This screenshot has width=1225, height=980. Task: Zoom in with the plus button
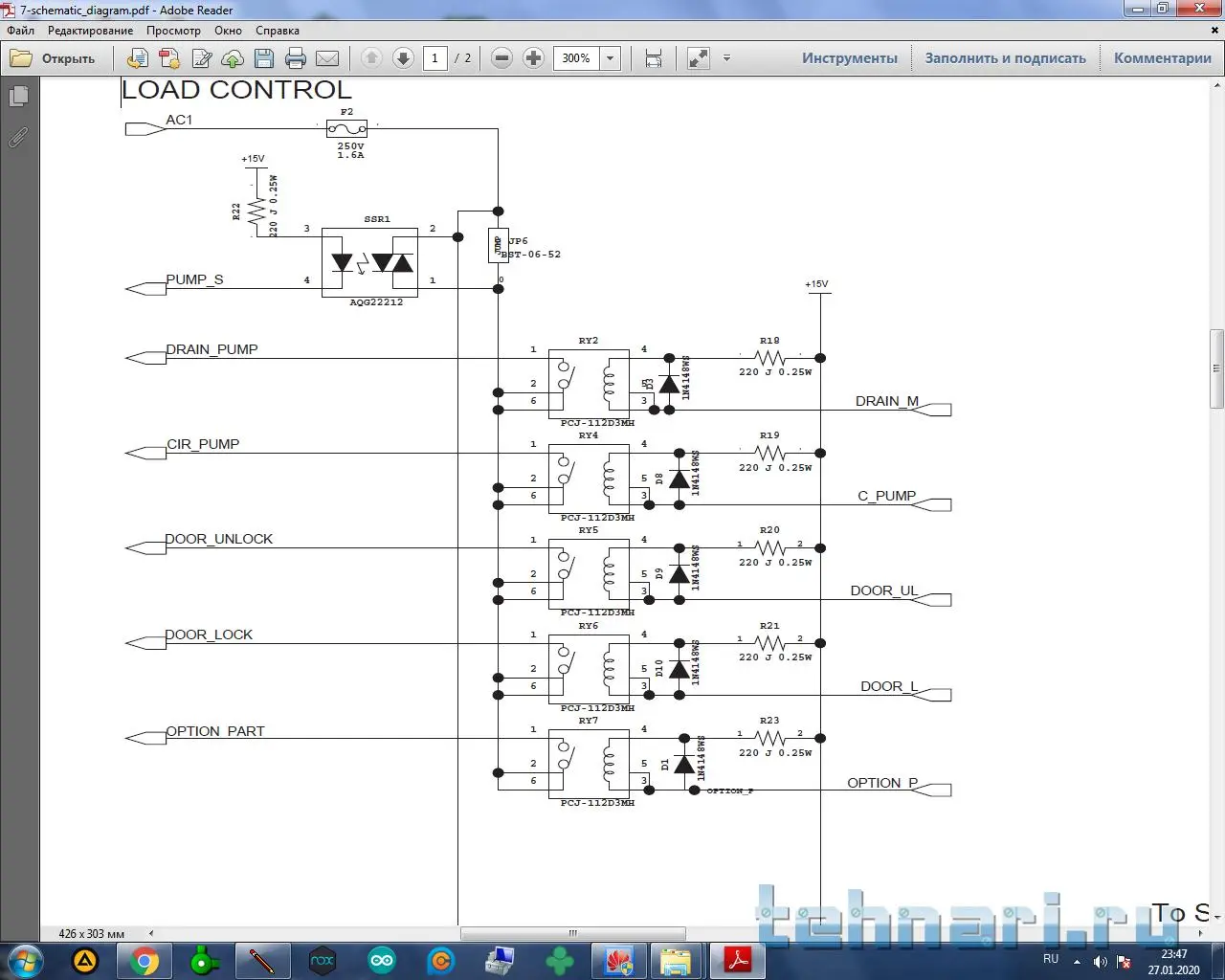[x=534, y=58]
